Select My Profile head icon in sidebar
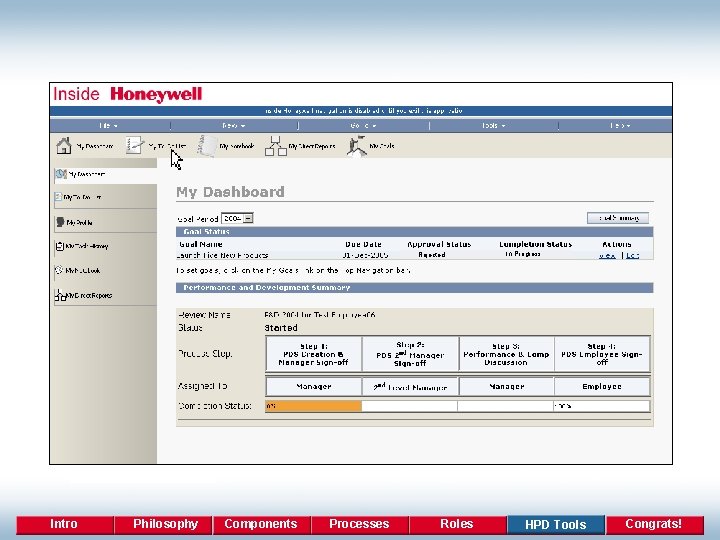 [x=60, y=222]
